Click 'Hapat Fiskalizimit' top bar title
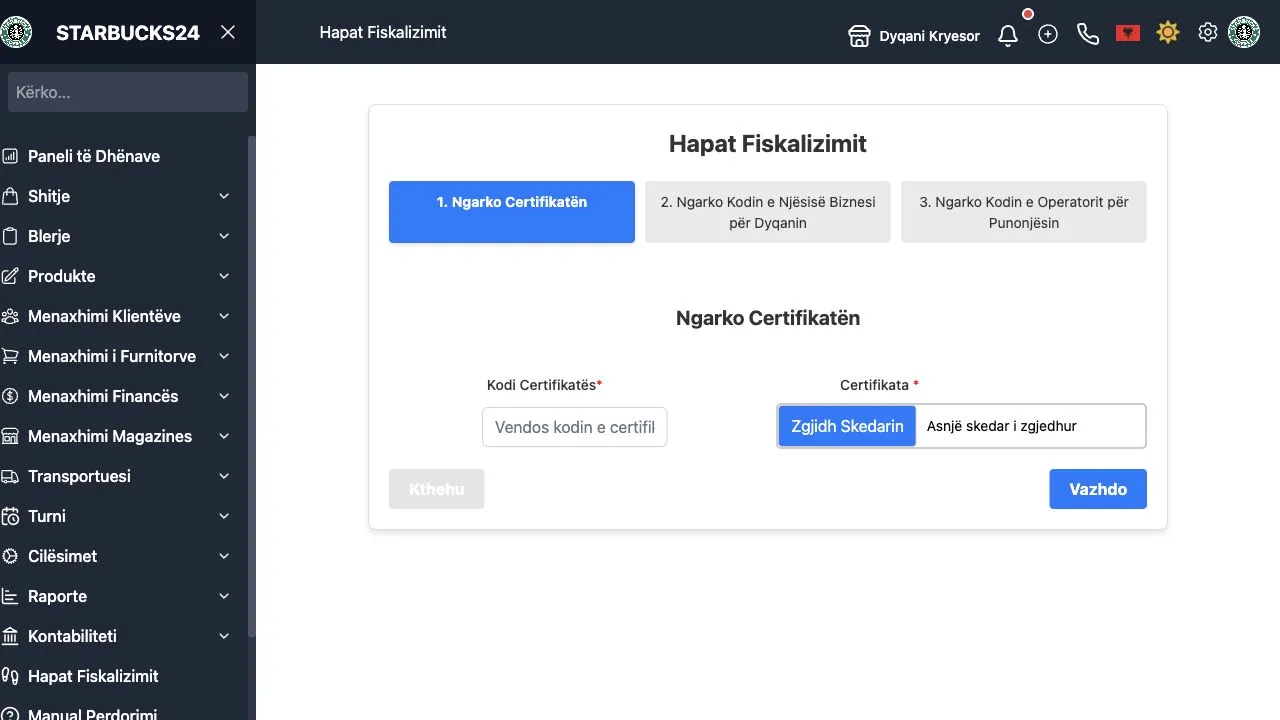The image size is (1280, 720). coord(383,32)
